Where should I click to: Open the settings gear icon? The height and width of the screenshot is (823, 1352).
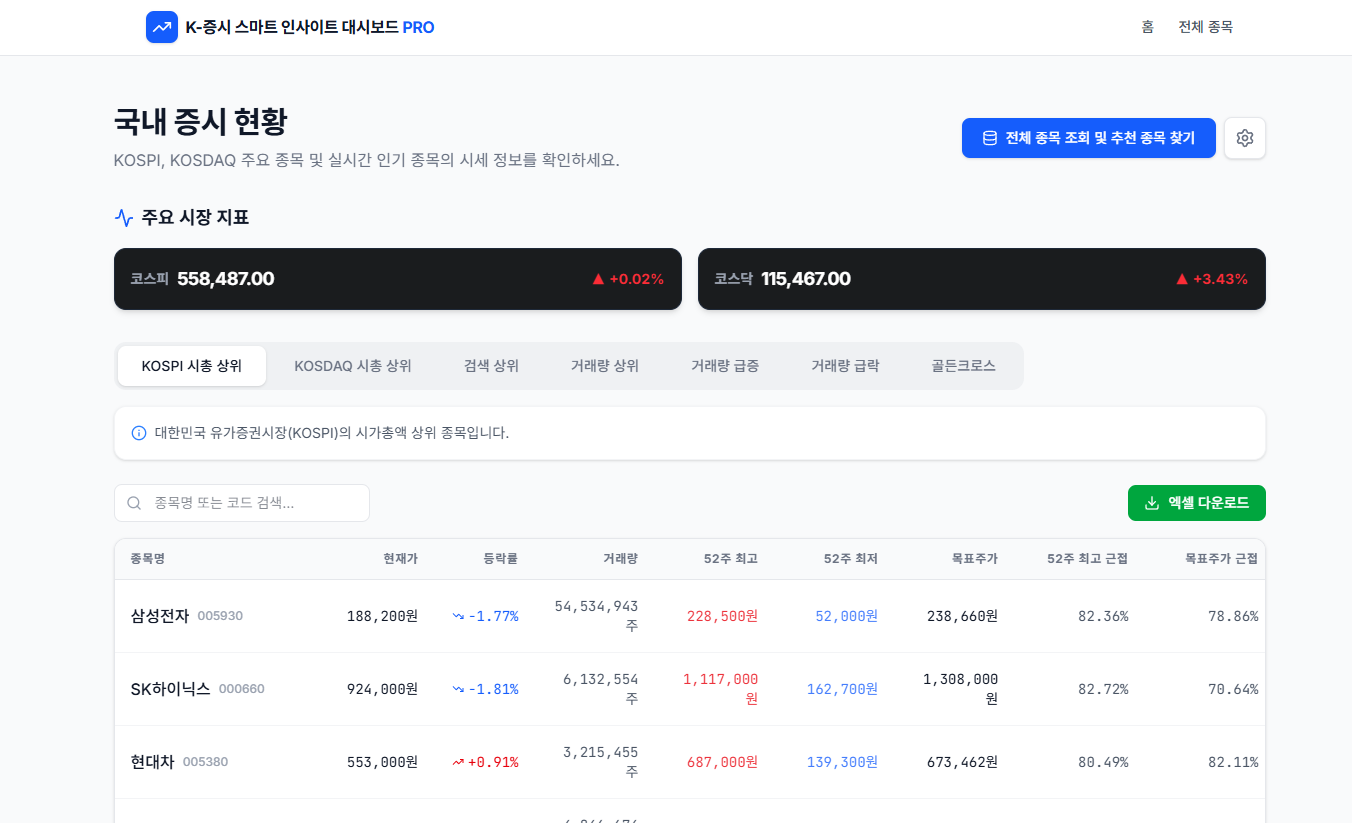pyautogui.click(x=1245, y=138)
